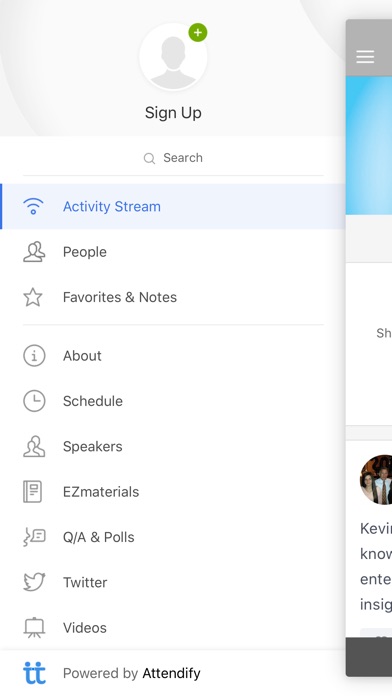The width and height of the screenshot is (392, 696).
Task: Follow the Powered by Attendify link
Action: point(131,673)
